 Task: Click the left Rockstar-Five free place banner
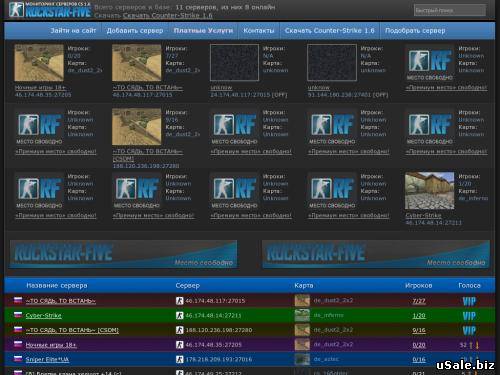(x=123, y=254)
